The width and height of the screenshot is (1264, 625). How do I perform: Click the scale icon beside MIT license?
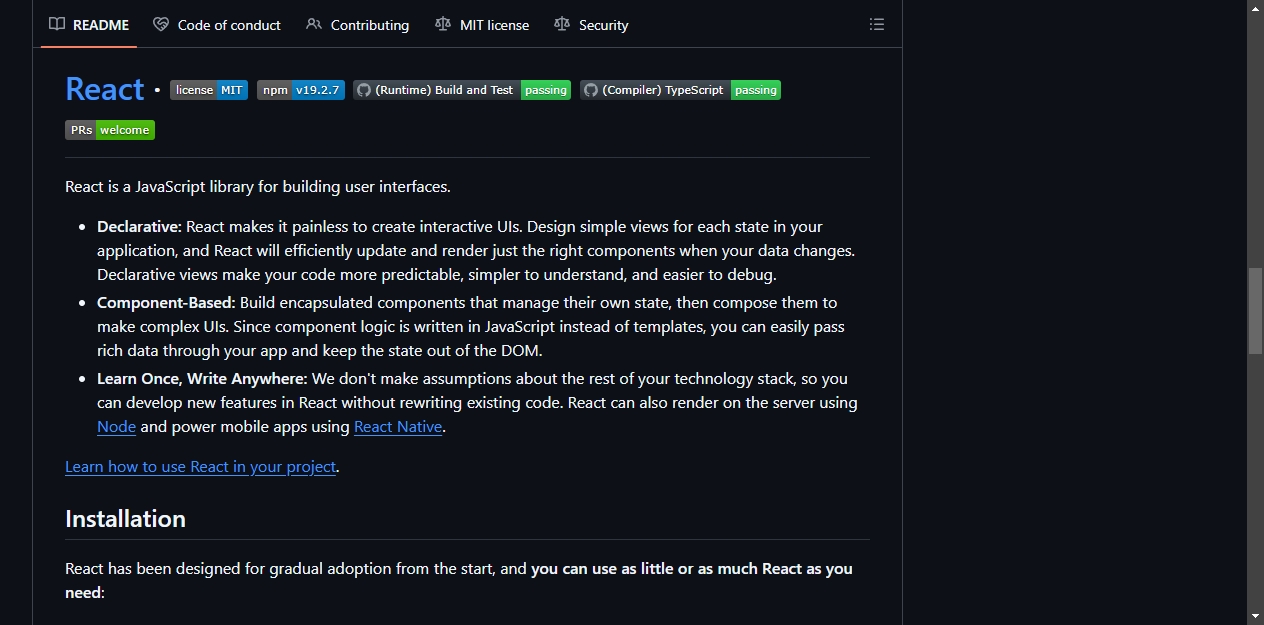point(443,24)
